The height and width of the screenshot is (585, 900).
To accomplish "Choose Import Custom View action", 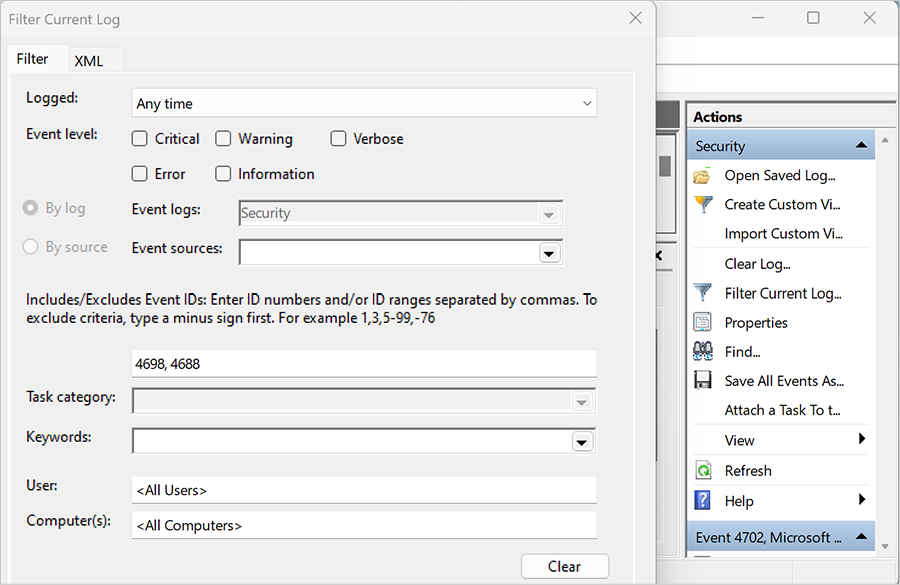I will point(783,234).
